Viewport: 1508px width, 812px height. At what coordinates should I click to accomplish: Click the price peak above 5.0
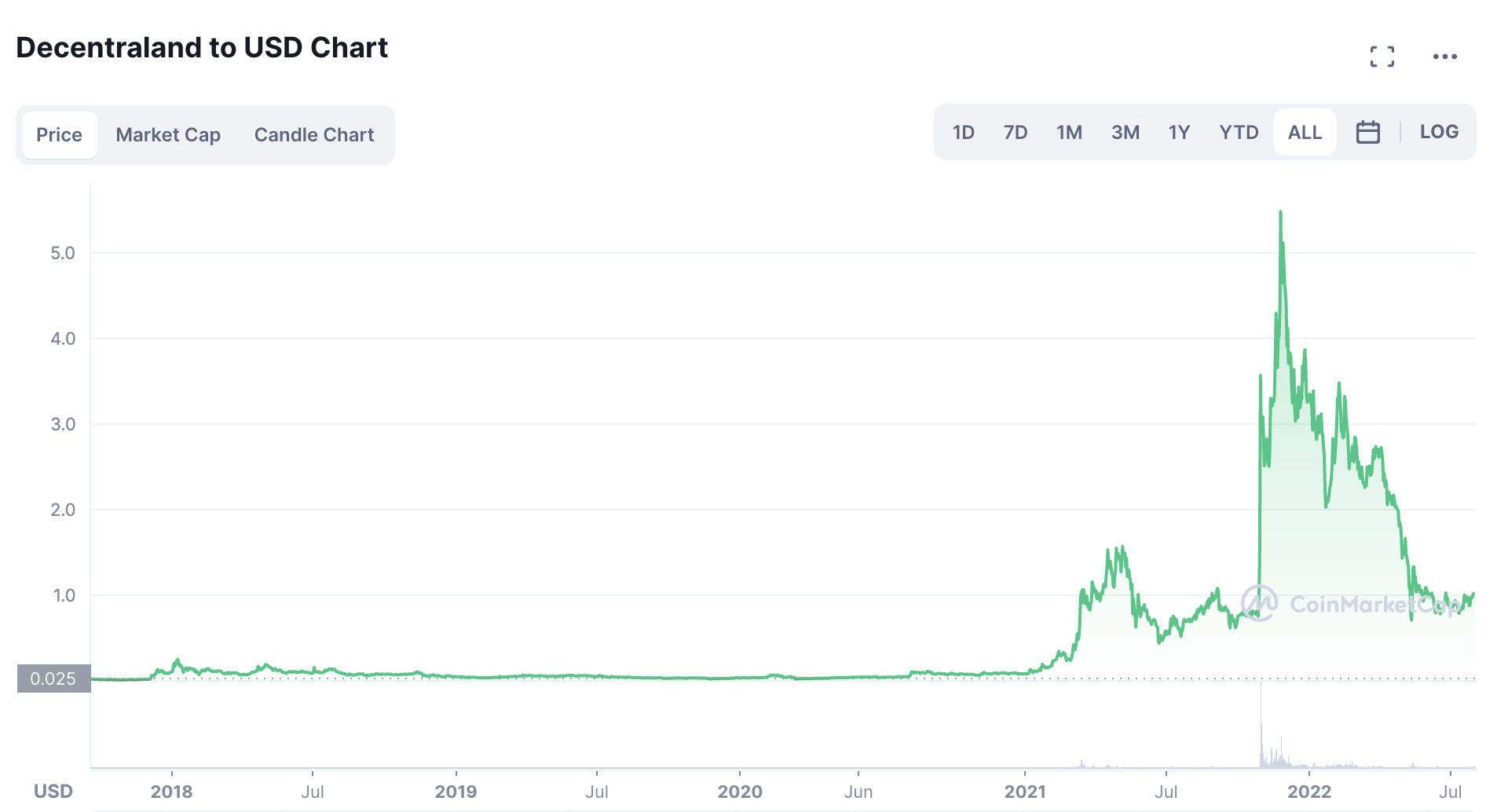point(1280,212)
